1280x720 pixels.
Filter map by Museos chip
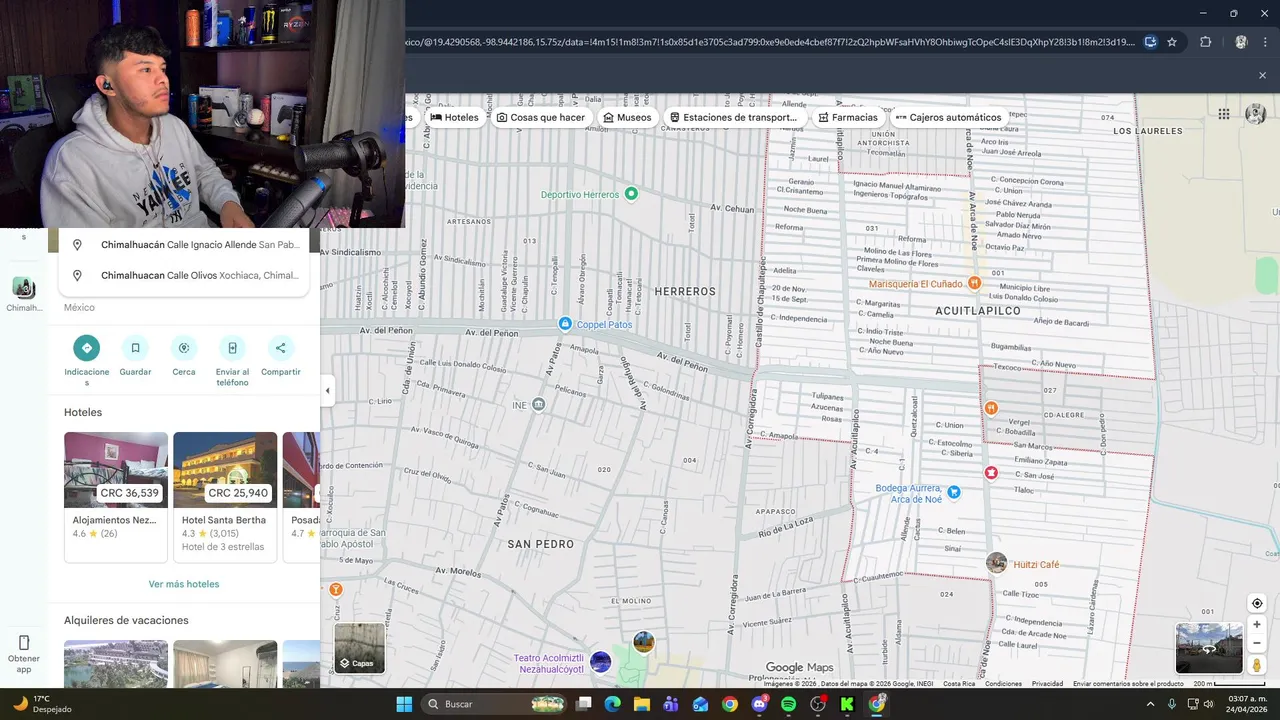[627, 117]
